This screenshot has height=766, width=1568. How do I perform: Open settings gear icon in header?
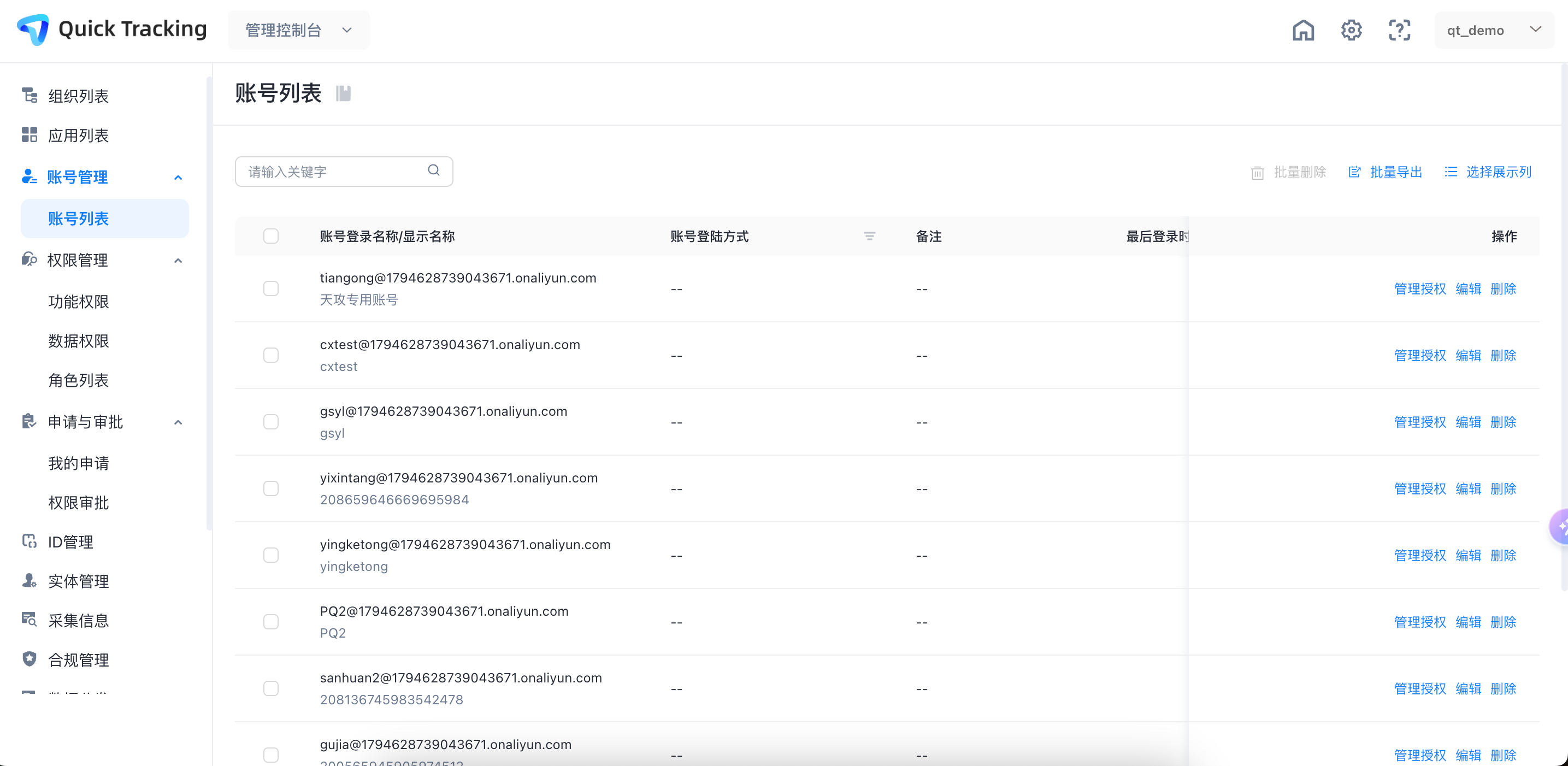[1351, 30]
